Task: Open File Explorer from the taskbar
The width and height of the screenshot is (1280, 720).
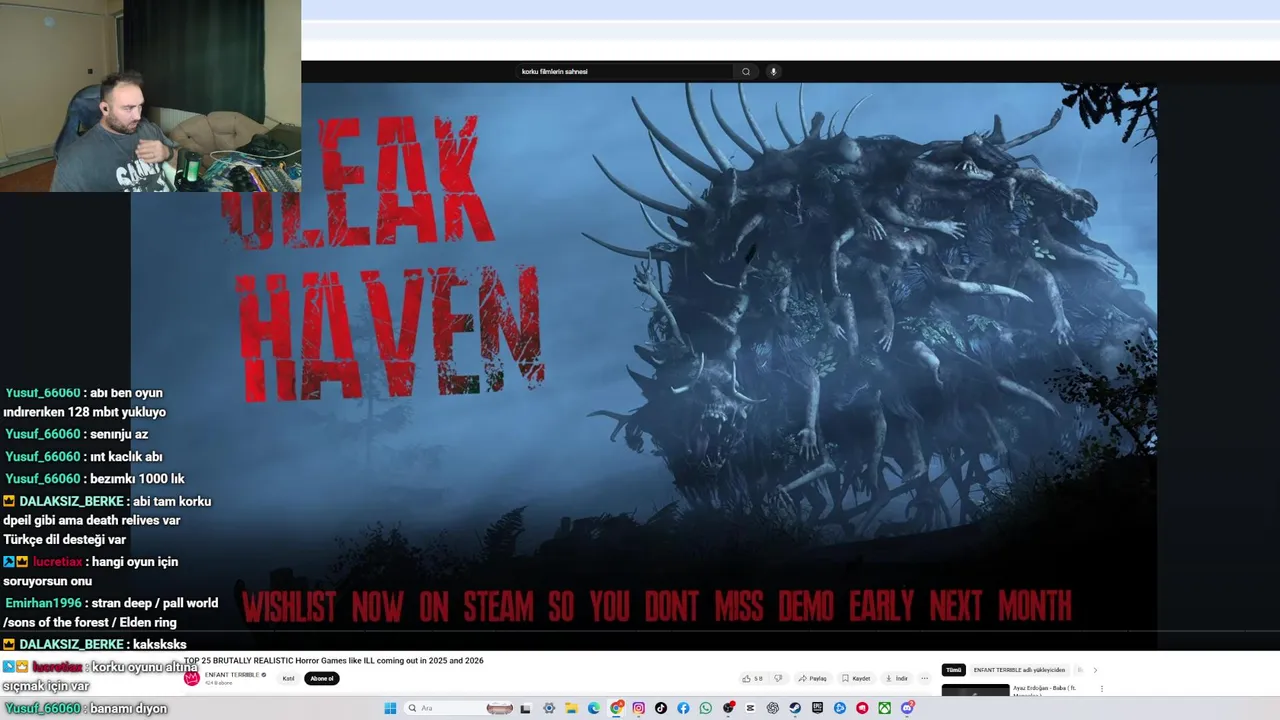Action: click(x=571, y=708)
